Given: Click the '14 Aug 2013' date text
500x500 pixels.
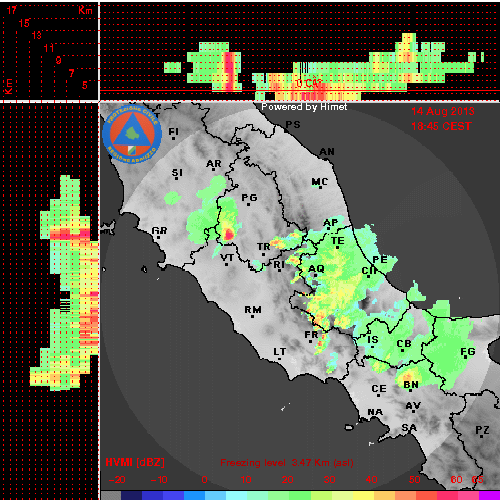Looking at the screenshot, I should [443, 111].
